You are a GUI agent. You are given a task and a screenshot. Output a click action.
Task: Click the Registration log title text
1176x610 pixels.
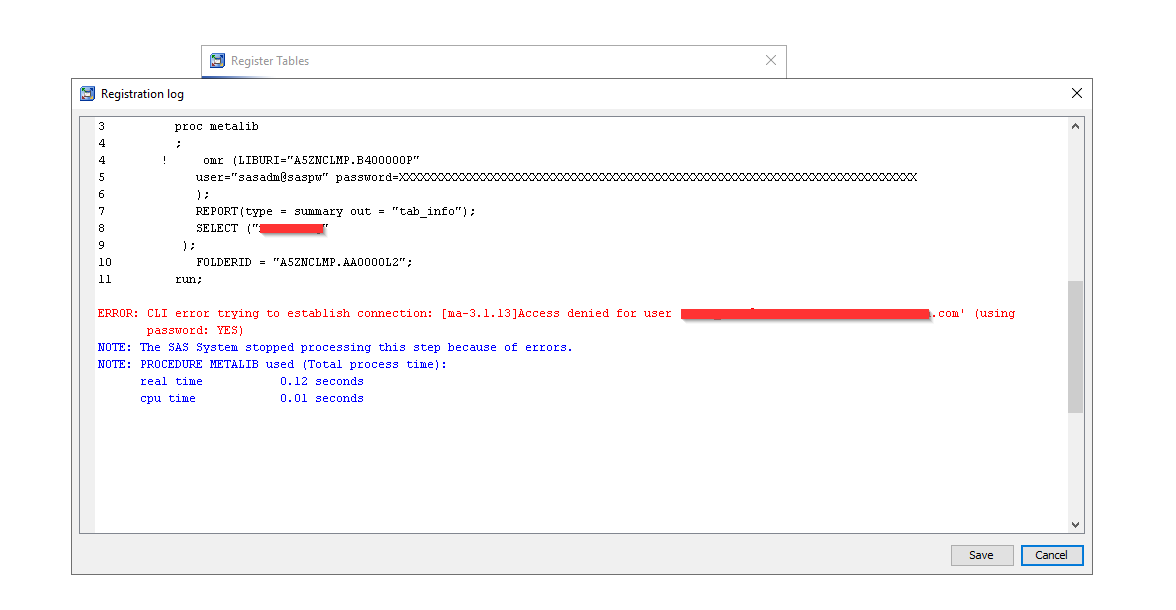click(141, 94)
